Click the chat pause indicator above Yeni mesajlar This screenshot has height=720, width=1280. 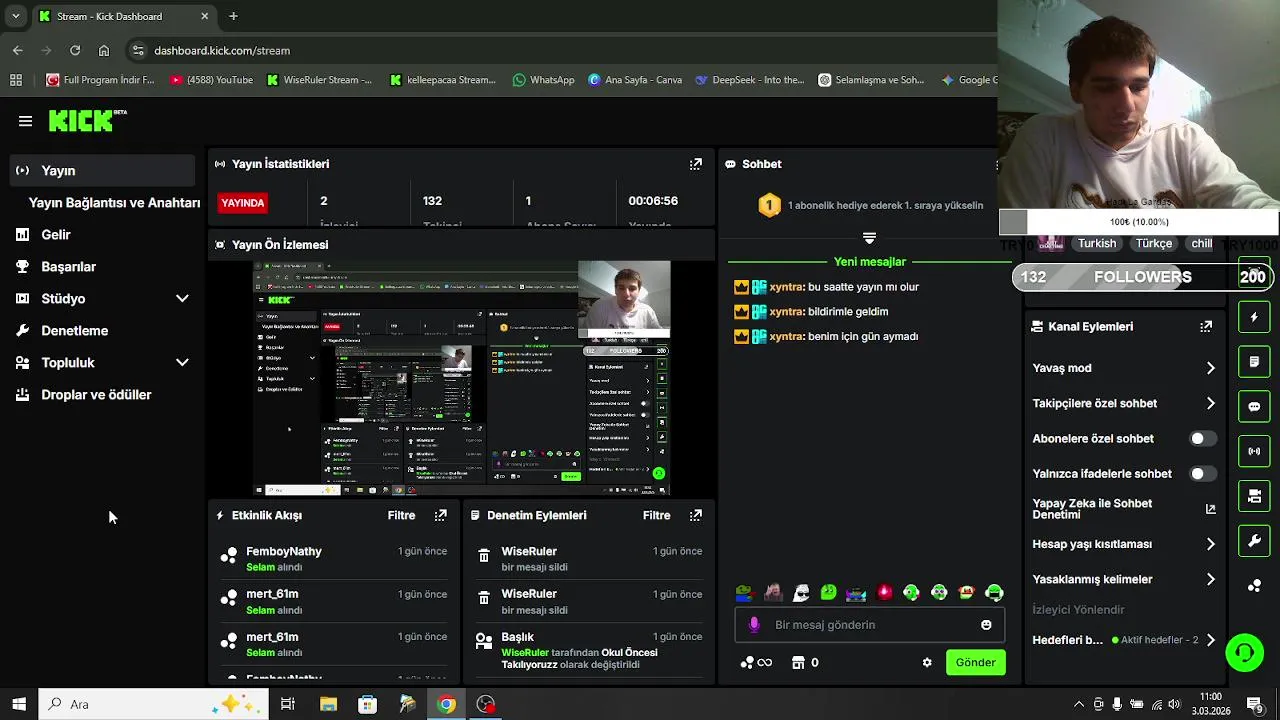pos(869,238)
